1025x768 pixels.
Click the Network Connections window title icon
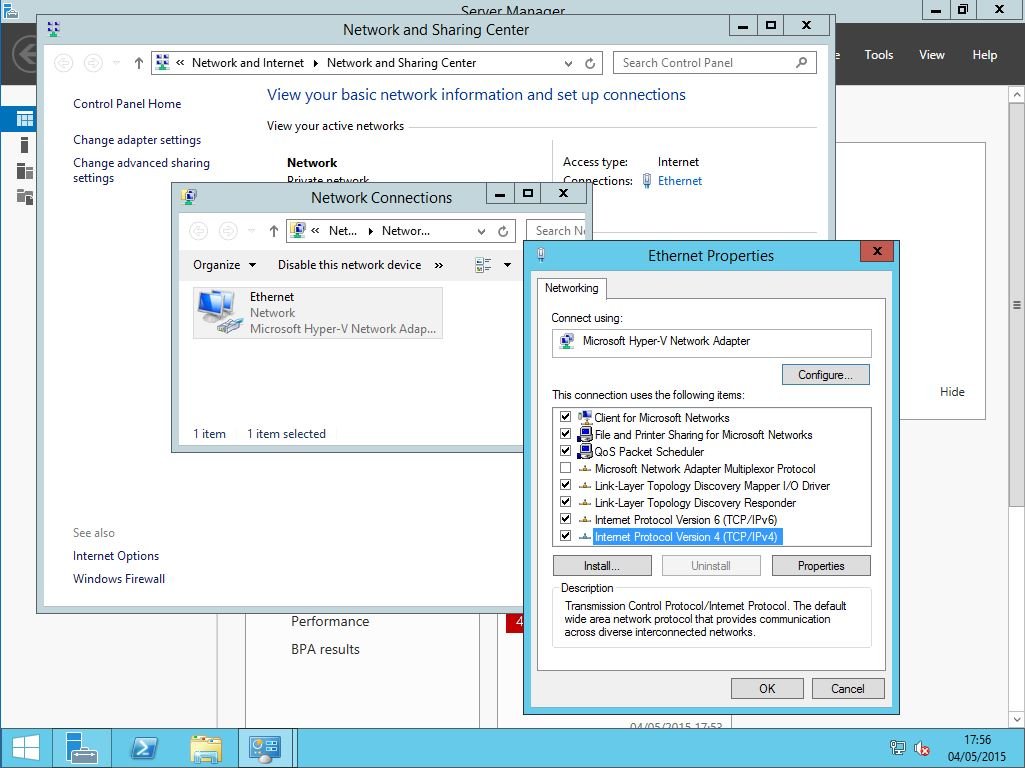pos(190,196)
